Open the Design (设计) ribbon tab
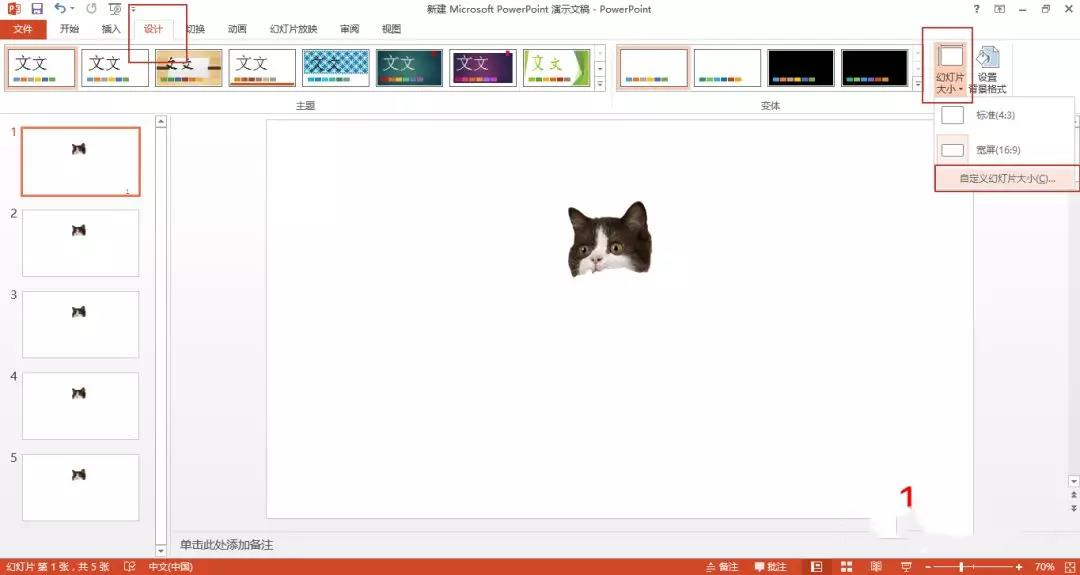Viewport: 1080px width, 575px height. pyautogui.click(x=153, y=29)
